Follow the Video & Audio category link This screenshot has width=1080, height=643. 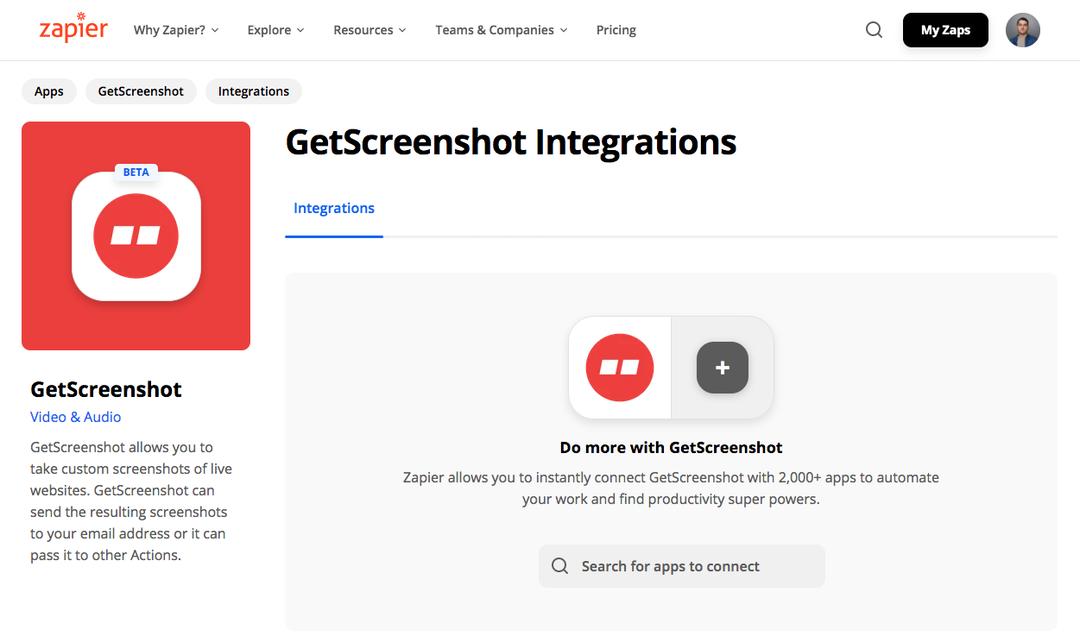coord(75,417)
